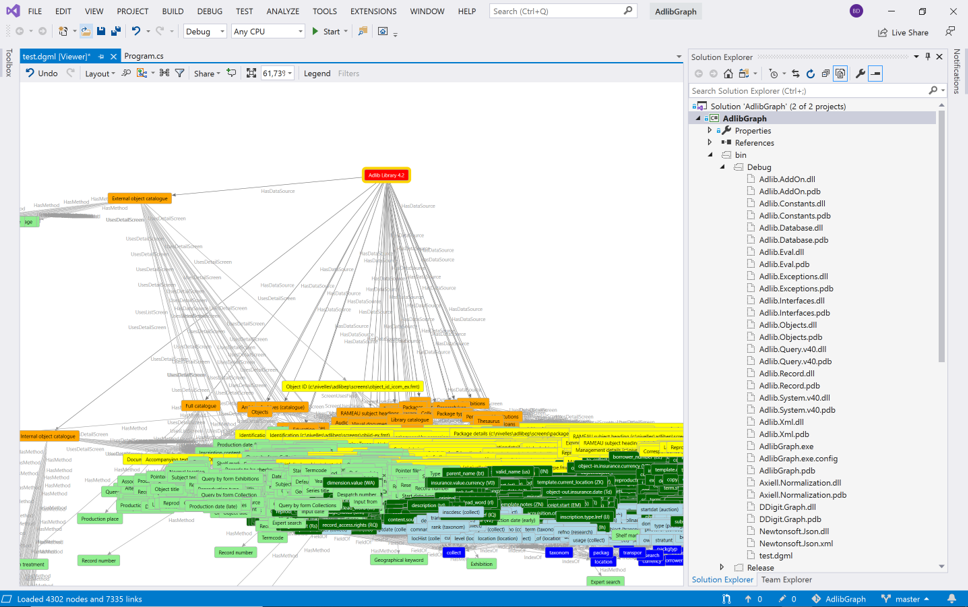Switch to the Program.cs tab
This screenshot has width=968, height=607.
point(144,56)
